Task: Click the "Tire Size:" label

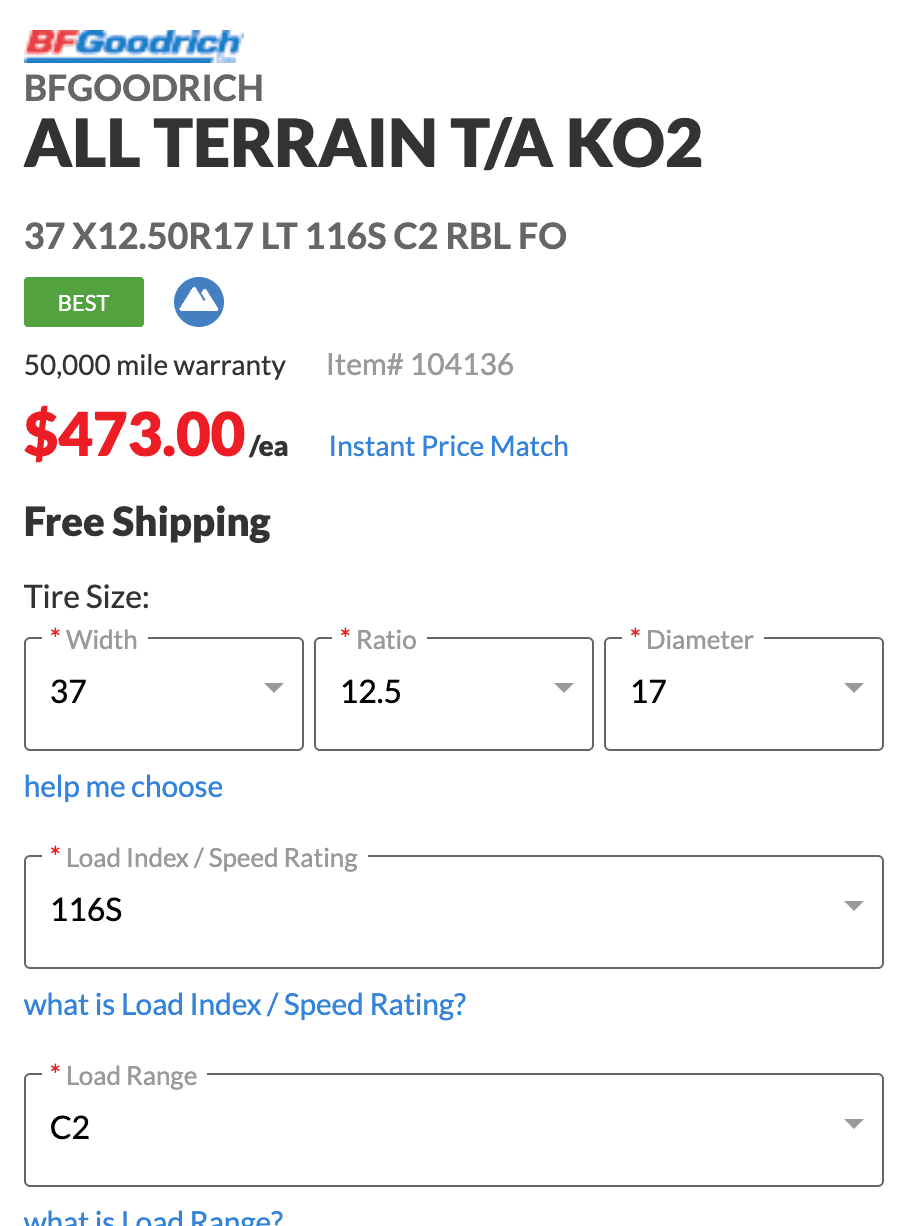Action: coord(87,598)
